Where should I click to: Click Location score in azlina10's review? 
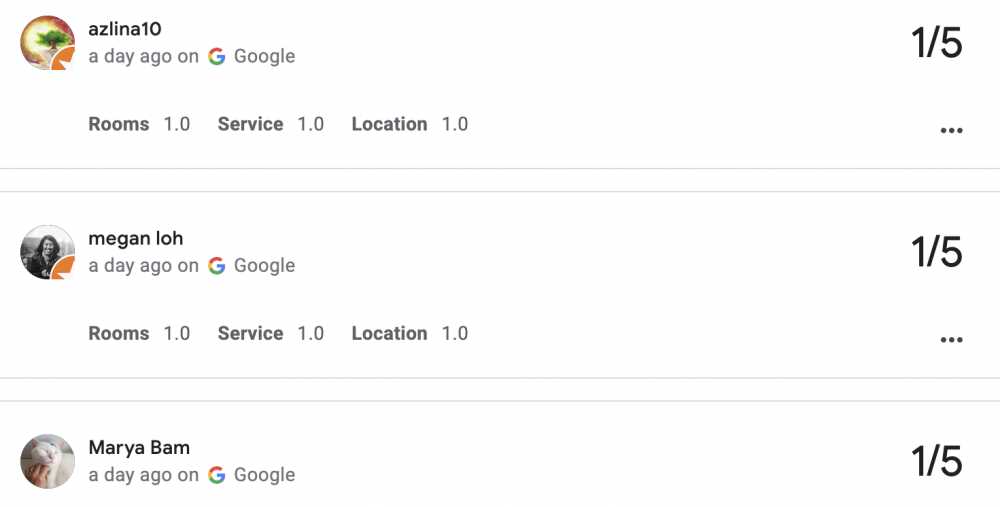[x=410, y=124]
